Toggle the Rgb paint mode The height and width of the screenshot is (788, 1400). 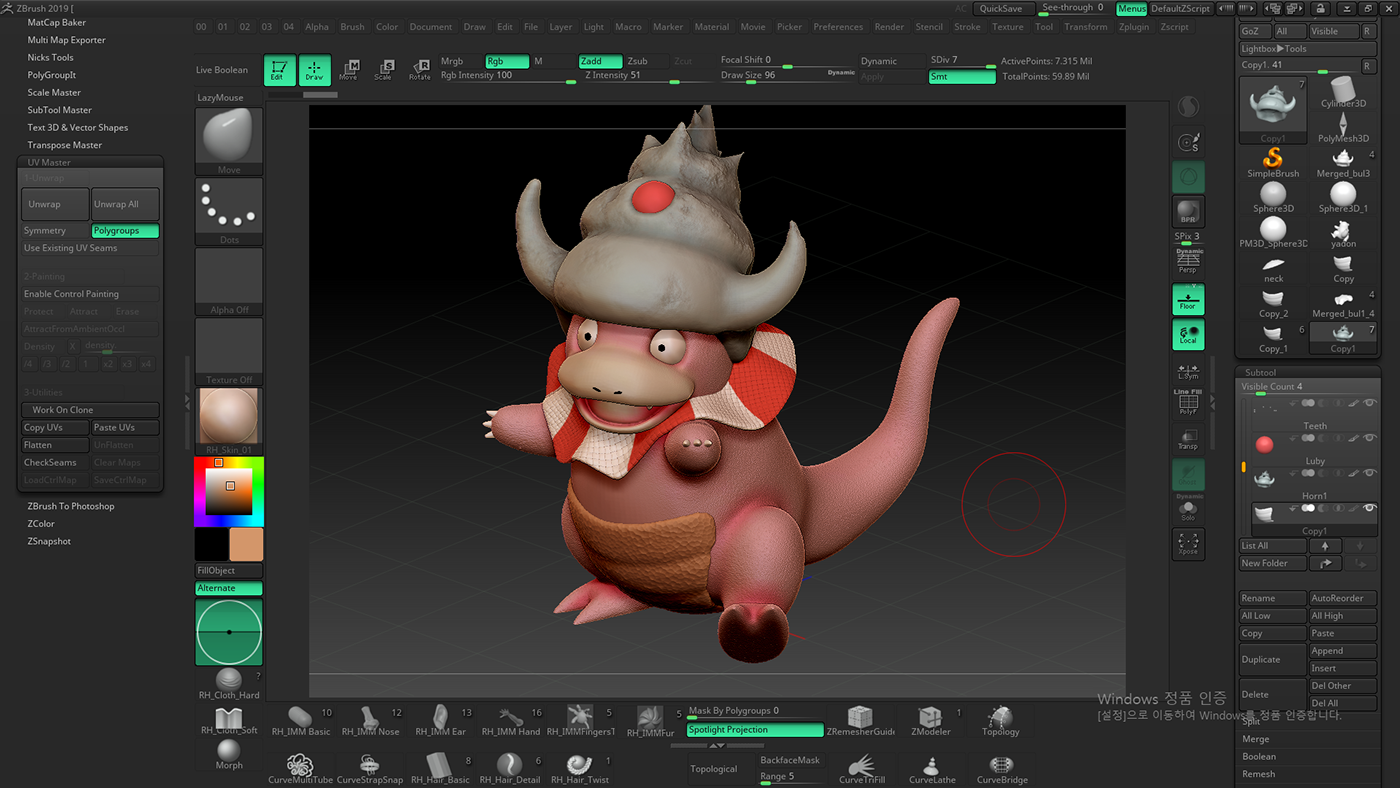click(x=508, y=61)
